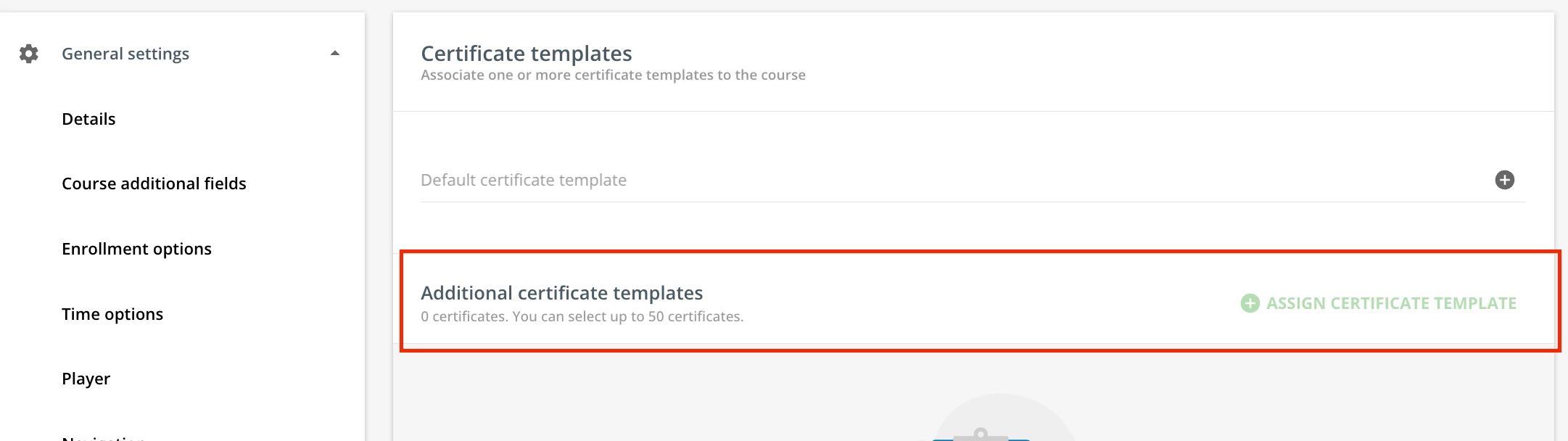The image size is (1568, 441).
Task: Click the 'Associate one or more' subtitle
Action: (613, 75)
